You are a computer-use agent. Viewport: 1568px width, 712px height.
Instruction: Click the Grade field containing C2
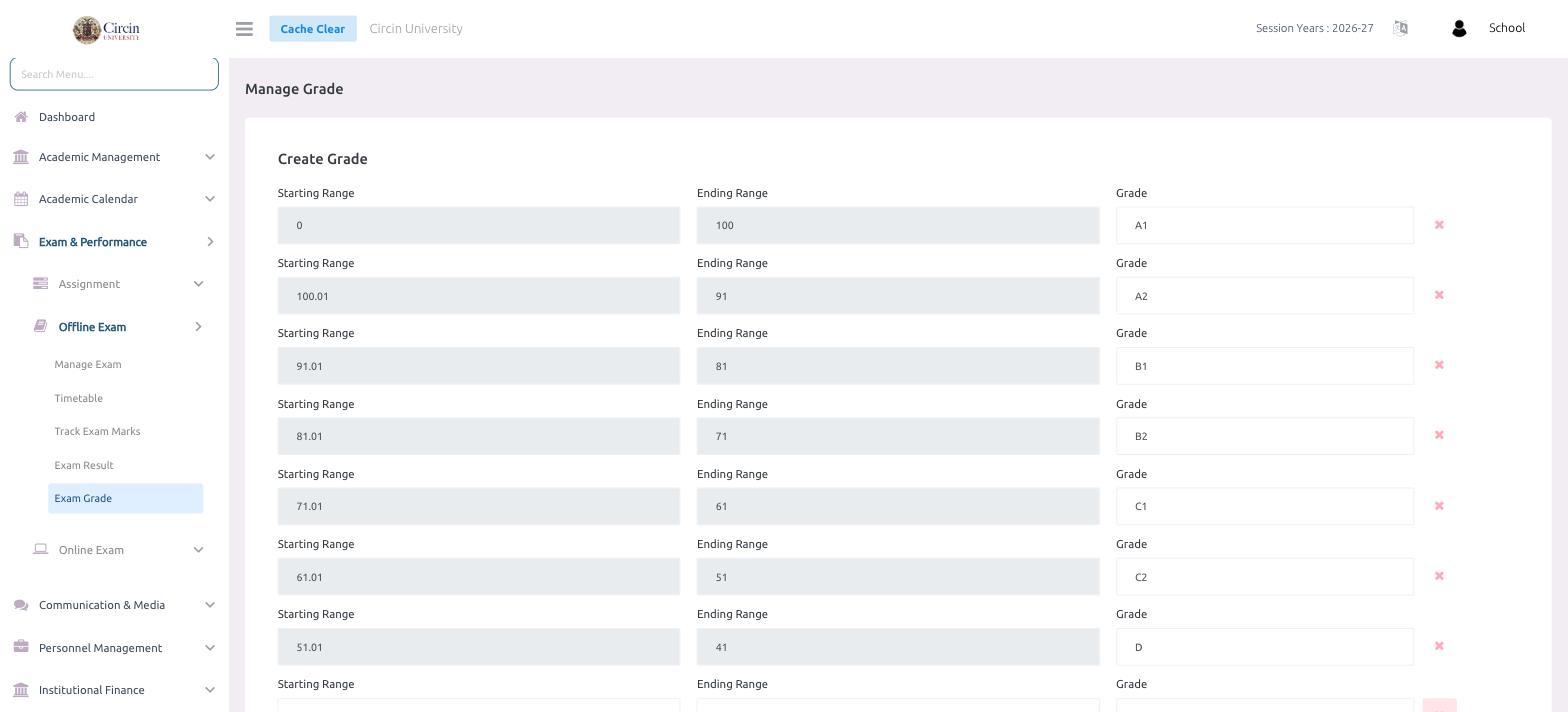(x=1265, y=577)
